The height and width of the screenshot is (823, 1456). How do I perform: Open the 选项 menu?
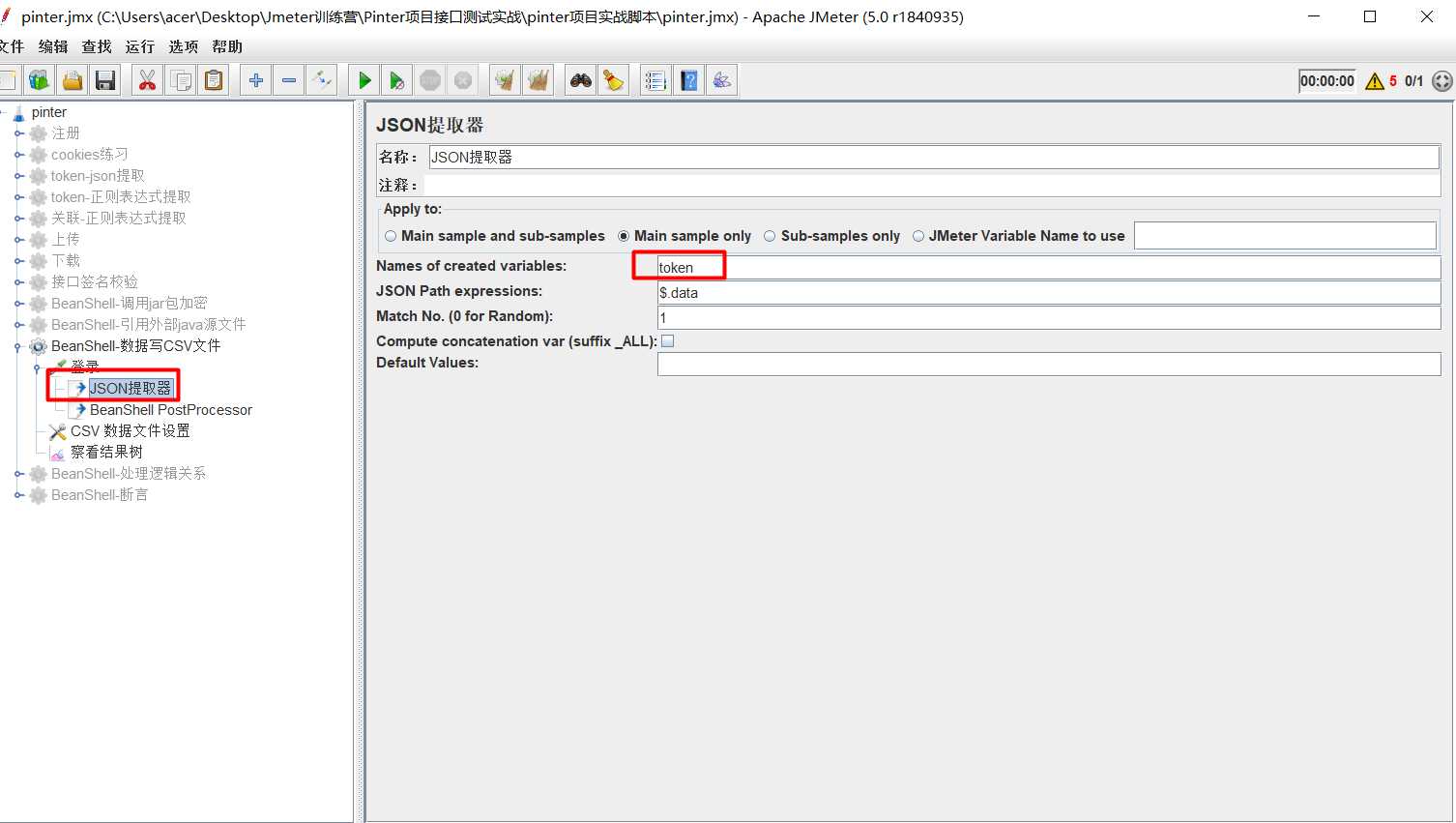click(184, 46)
